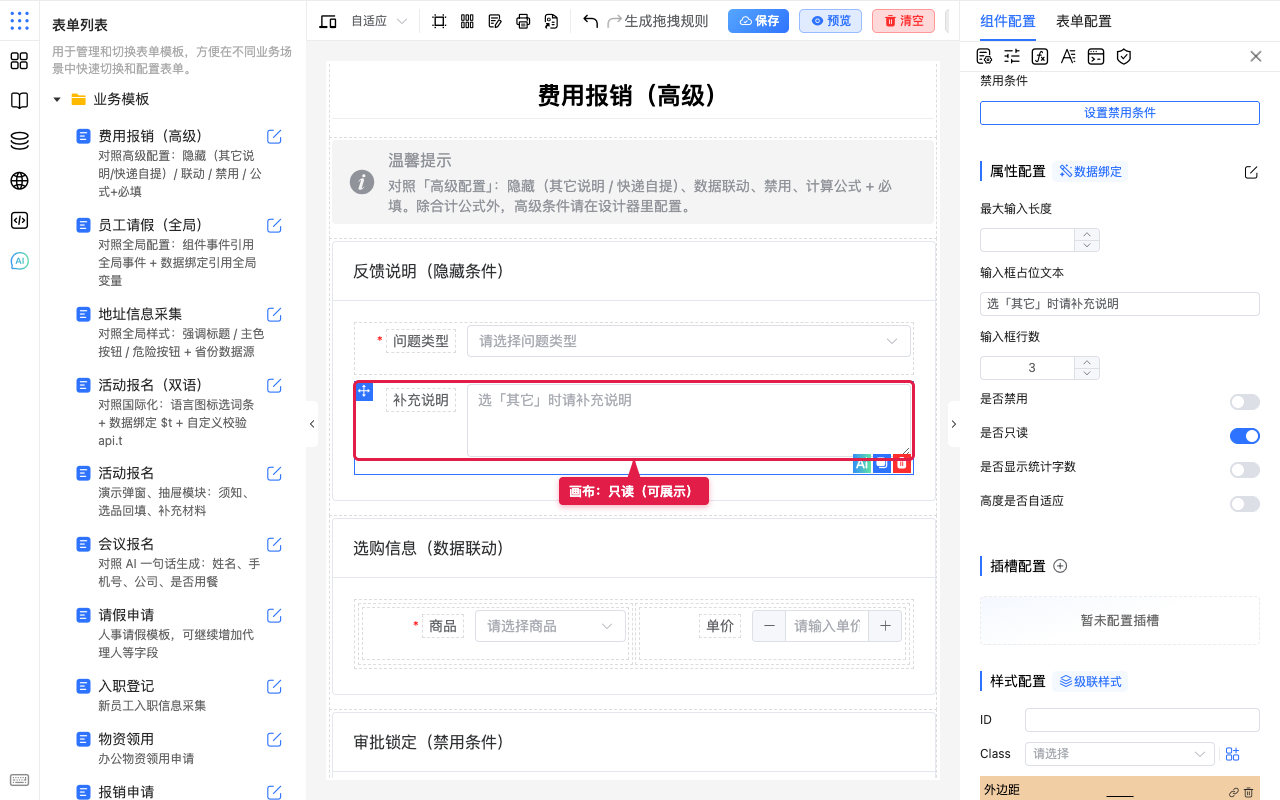Turn off the 是否只读 switch
Image resolution: width=1280 pixels, height=800 pixels.
[x=1245, y=436]
